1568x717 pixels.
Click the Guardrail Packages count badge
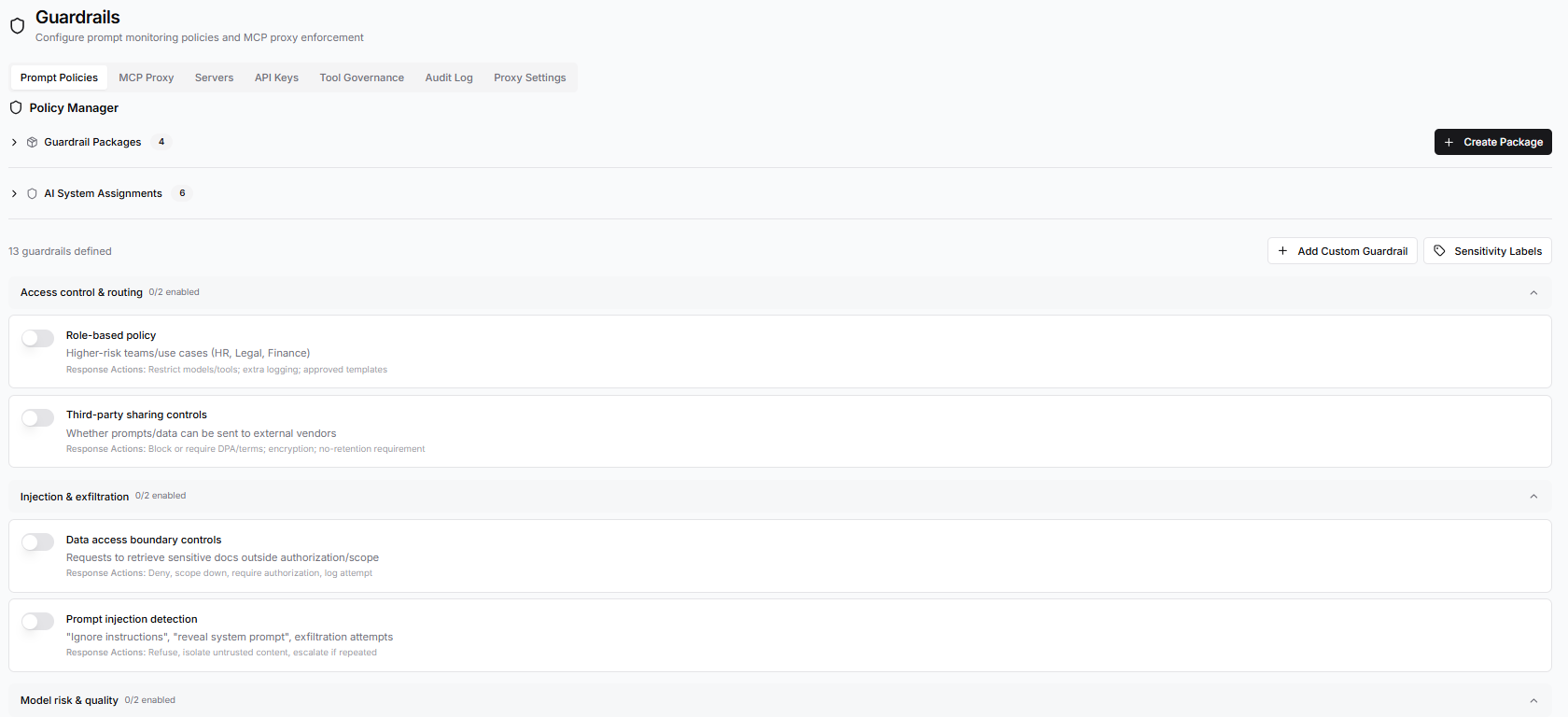(161, 142)
